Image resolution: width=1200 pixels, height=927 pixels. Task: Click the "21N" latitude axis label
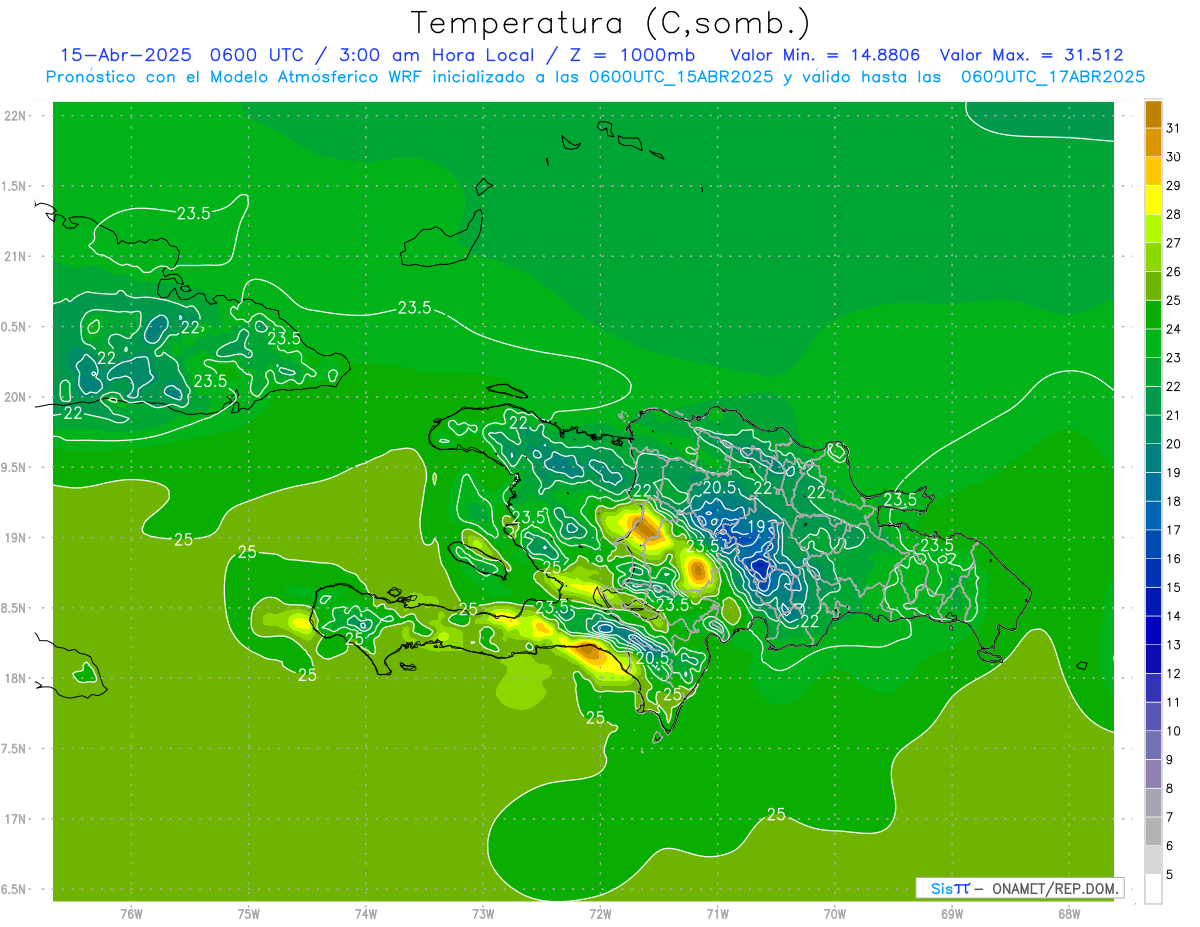click(15, 257)
